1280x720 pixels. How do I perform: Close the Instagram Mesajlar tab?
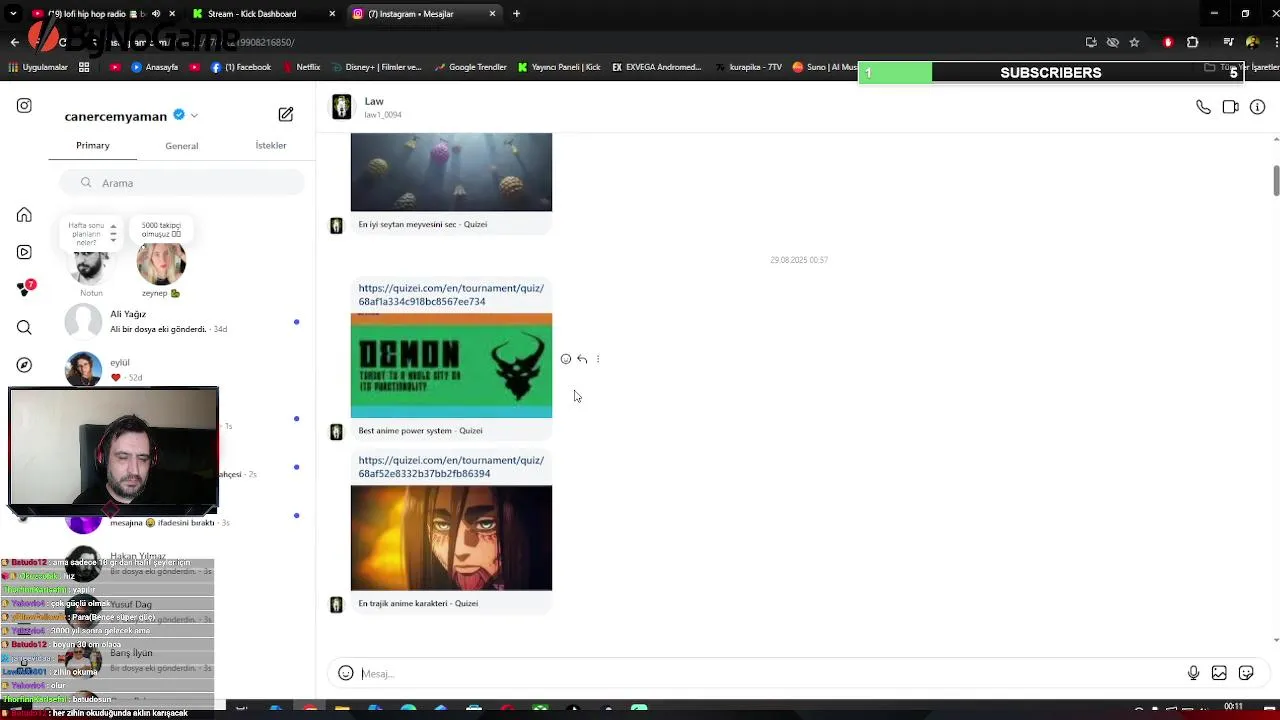pyautogui.click(x=492, y=14)
